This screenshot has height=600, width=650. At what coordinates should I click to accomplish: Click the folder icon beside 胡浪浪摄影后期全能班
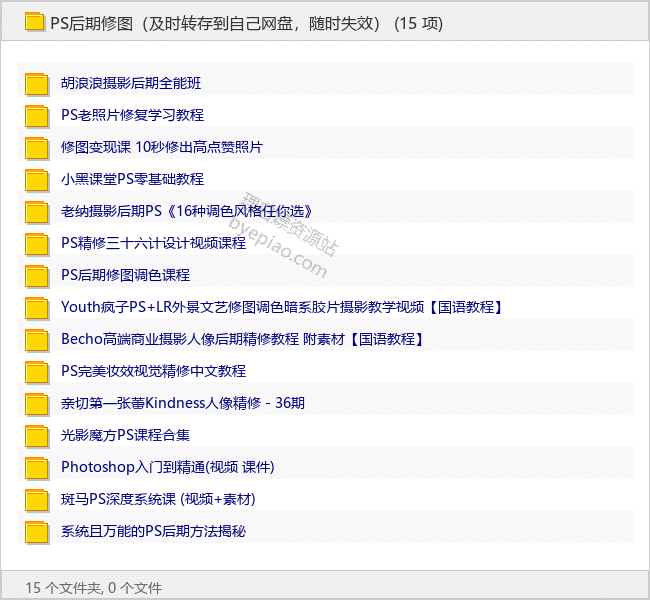(36, 84)
